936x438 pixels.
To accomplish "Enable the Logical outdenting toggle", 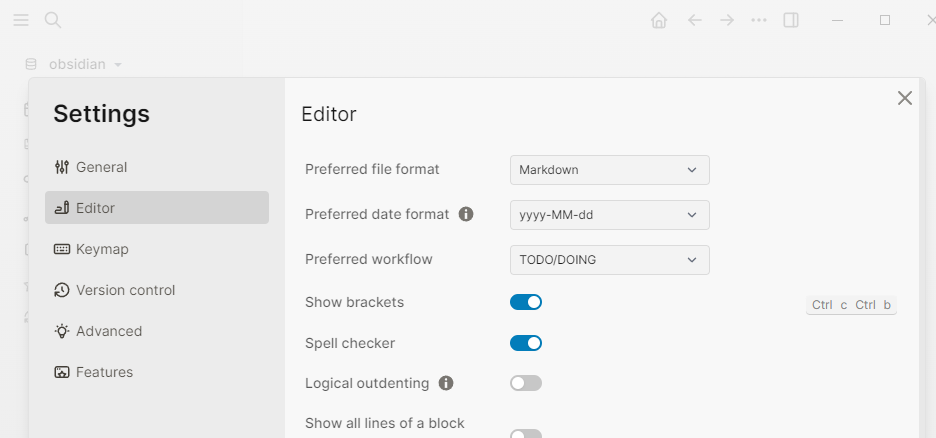I will [x=526, y=383].
